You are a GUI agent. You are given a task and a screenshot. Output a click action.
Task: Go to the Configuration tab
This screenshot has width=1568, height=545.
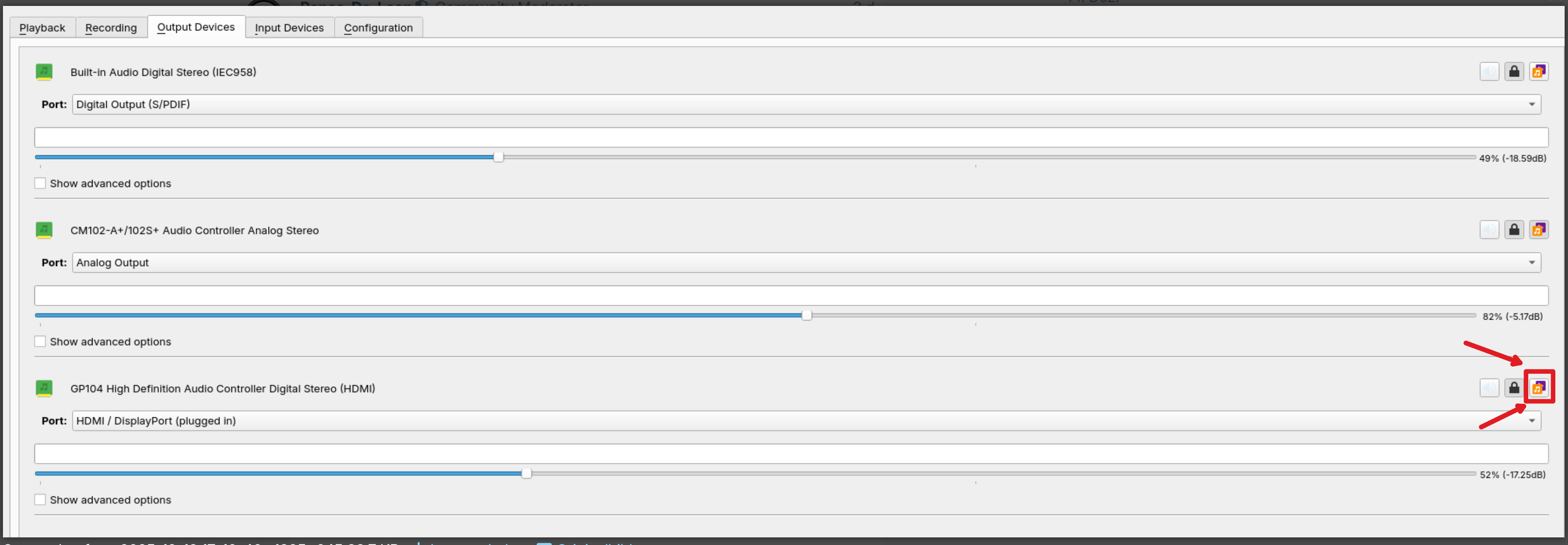click(378, 28)
